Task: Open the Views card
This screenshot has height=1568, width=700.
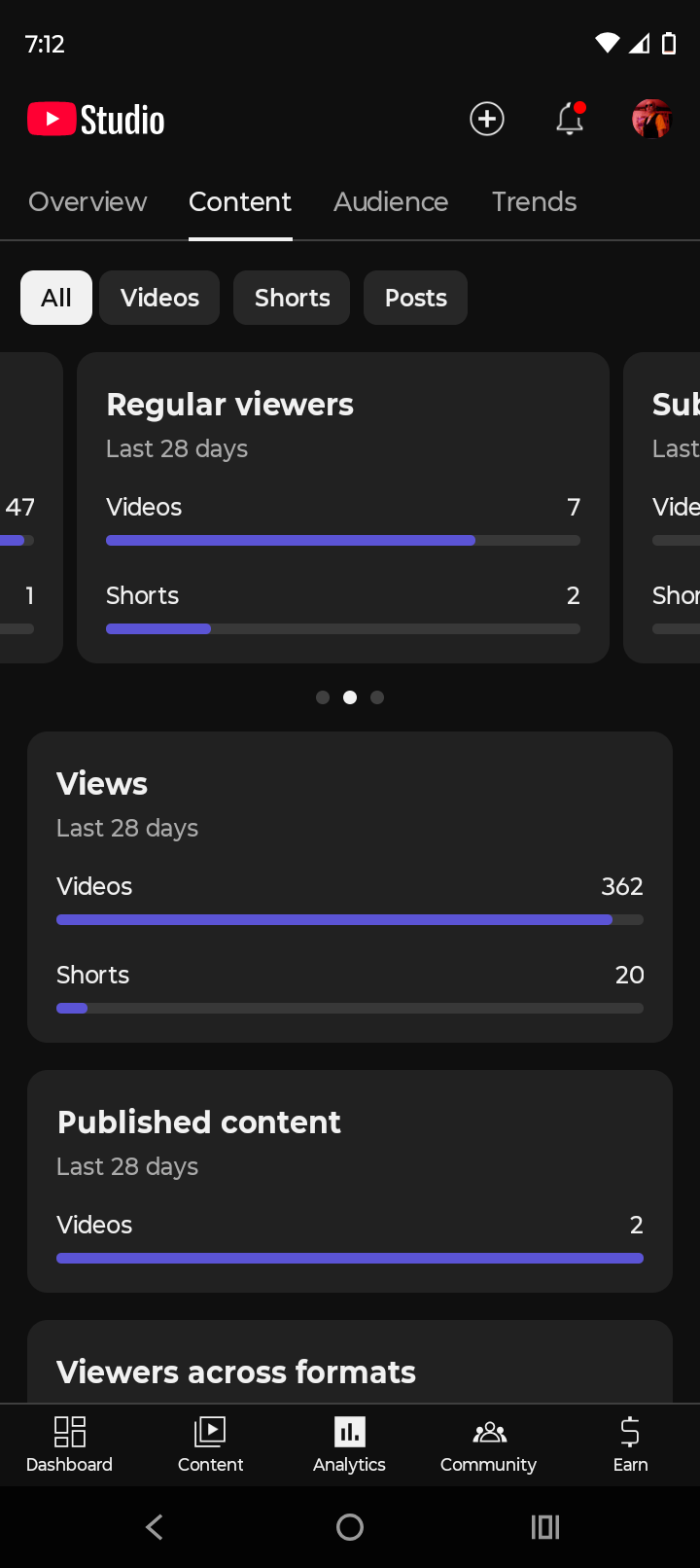Action: pos(350,886)
